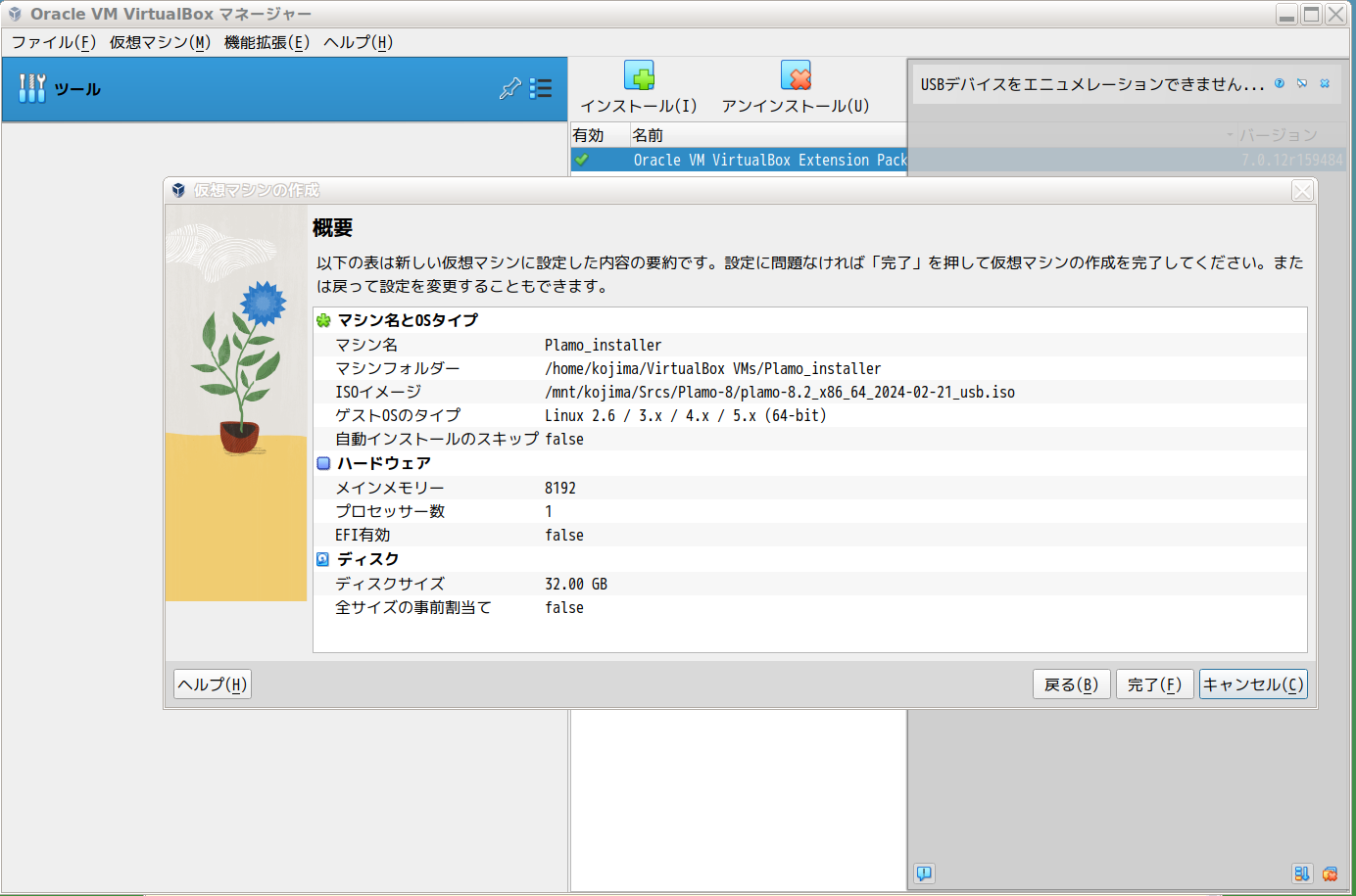The width and height of the screenshot is (1356, 896).
Task: Click the /home/kojima/VirtualBox VMs path value
Action: coord(713,368)
